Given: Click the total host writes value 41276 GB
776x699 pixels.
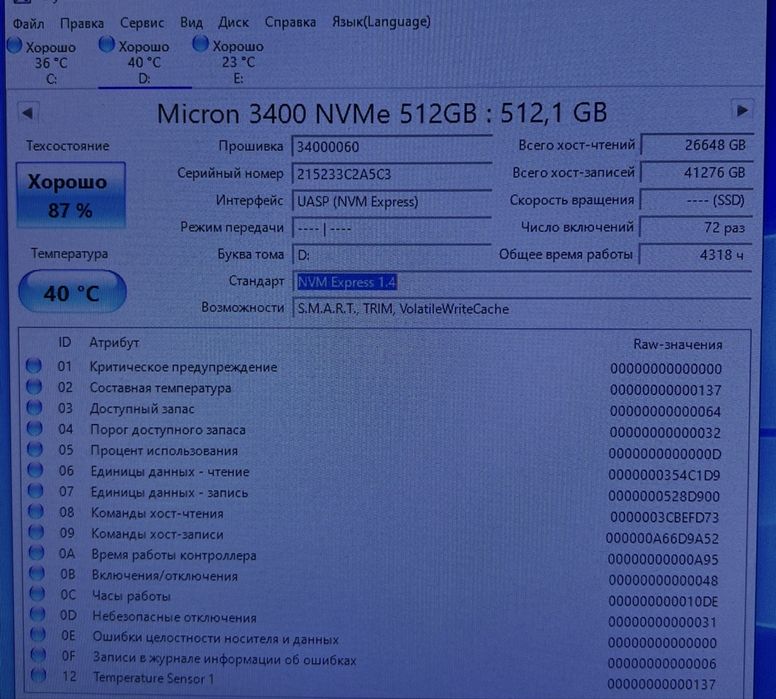Looking at the screenshot, I should coord(696,172).
